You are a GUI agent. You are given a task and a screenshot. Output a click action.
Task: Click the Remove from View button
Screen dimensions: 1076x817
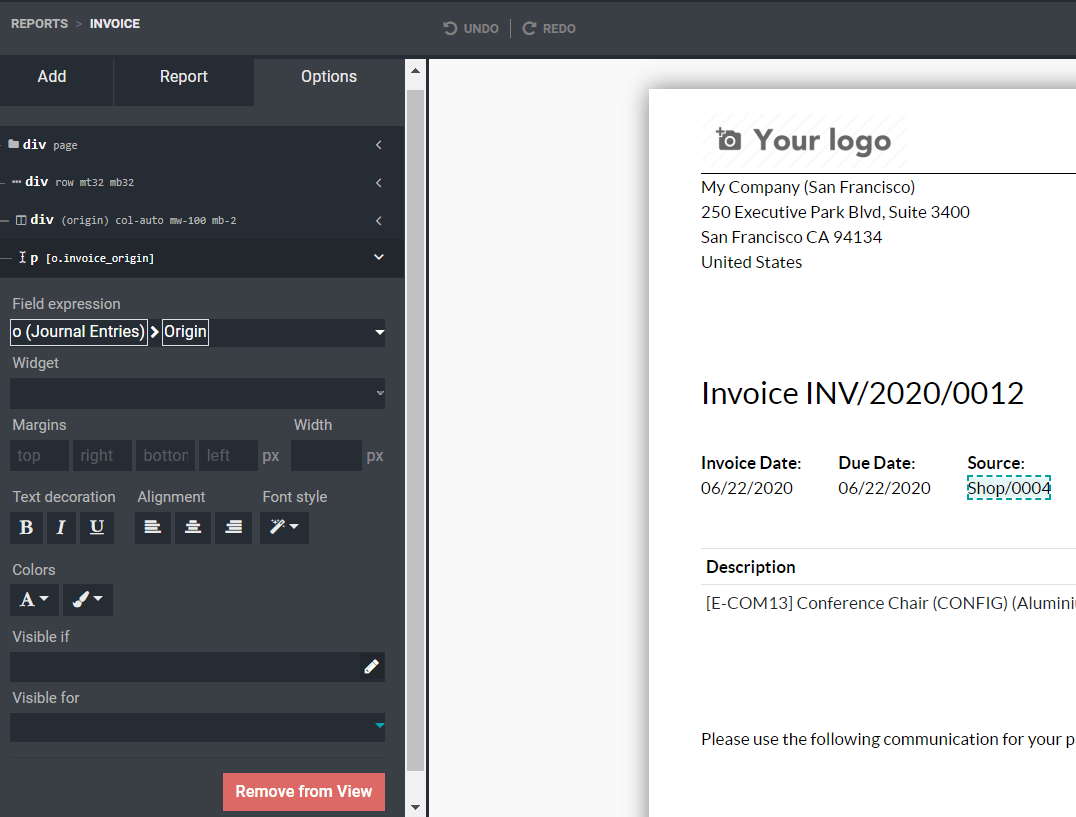[x=303, y=791]
